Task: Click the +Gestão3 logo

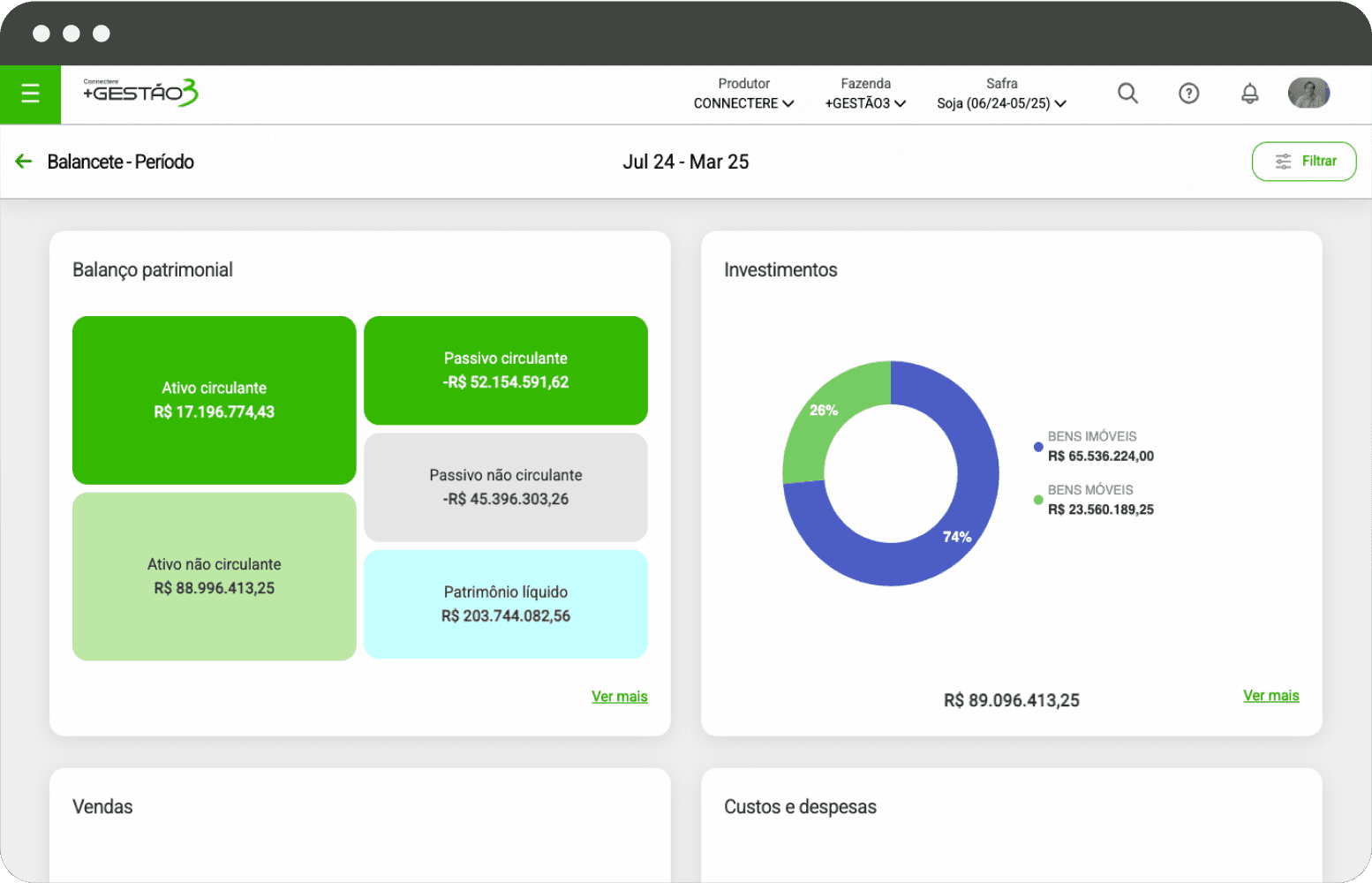Action: [140, 92]
